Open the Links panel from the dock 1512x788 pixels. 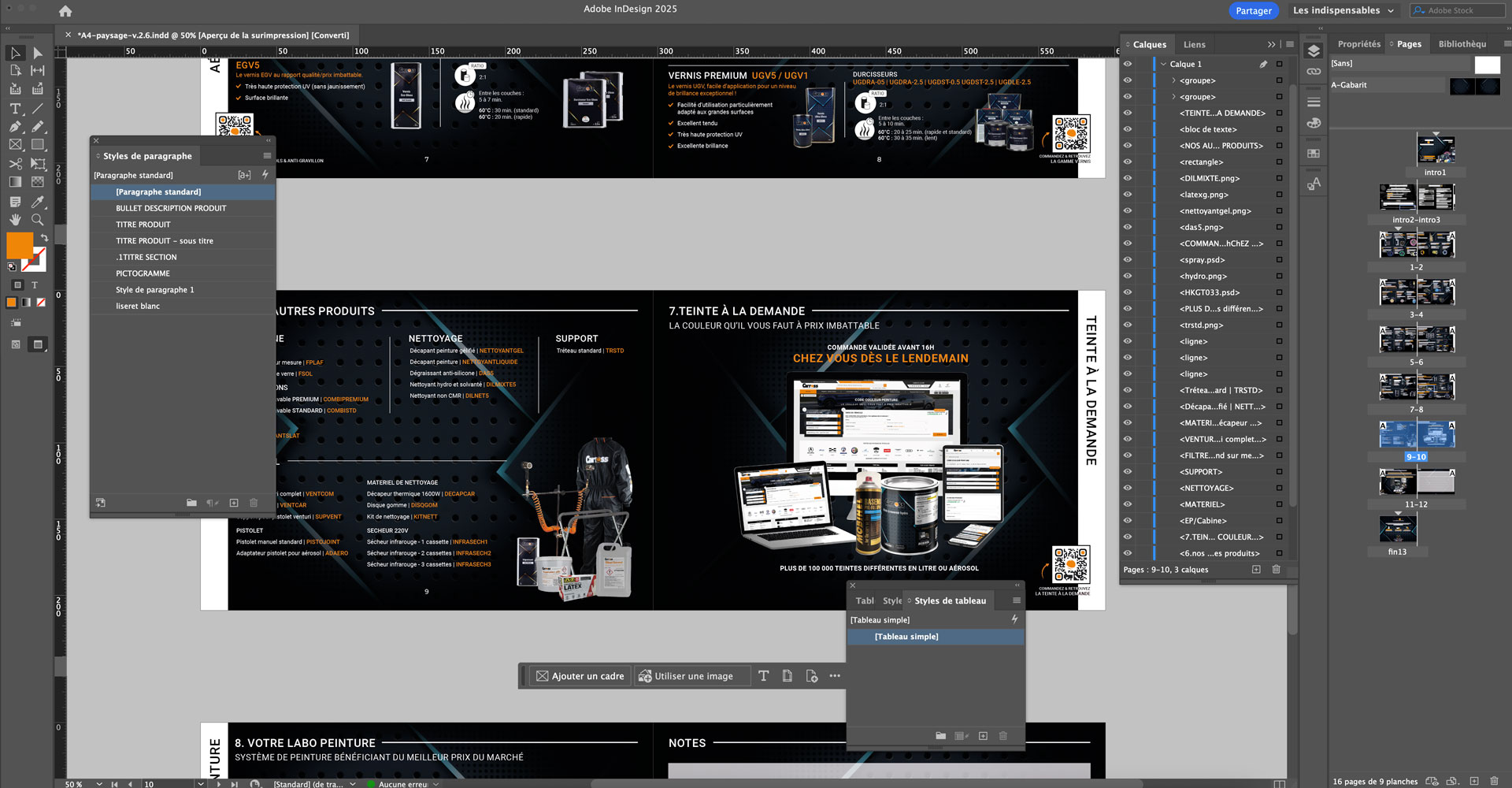[x=1314, y=72]
